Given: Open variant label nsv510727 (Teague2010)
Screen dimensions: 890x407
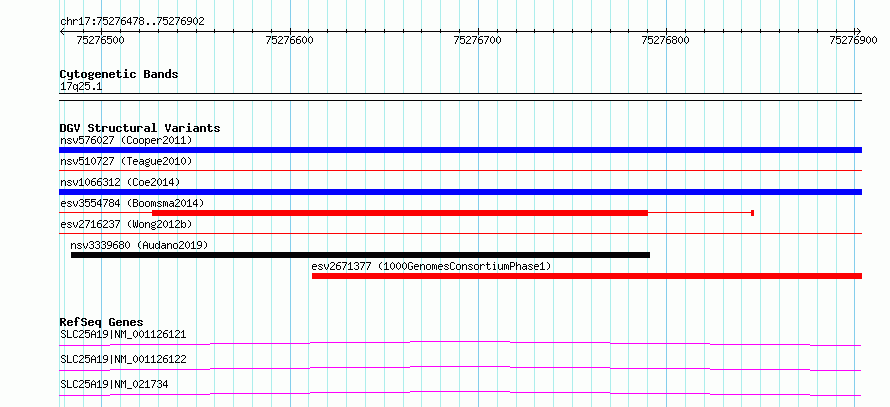Looking at the screenshot, I should (126, 161).
